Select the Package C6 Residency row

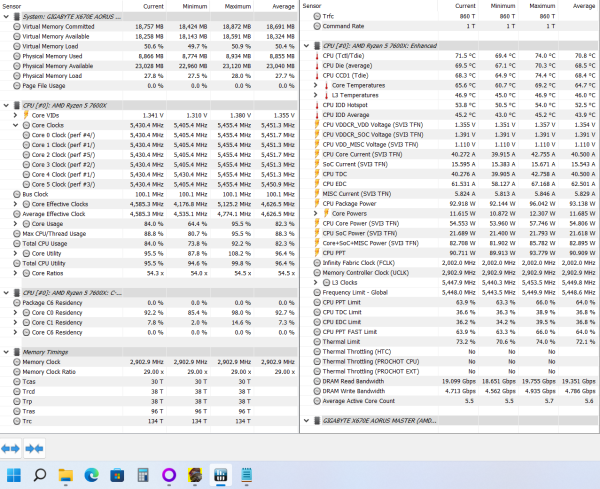tap(149, 303)
